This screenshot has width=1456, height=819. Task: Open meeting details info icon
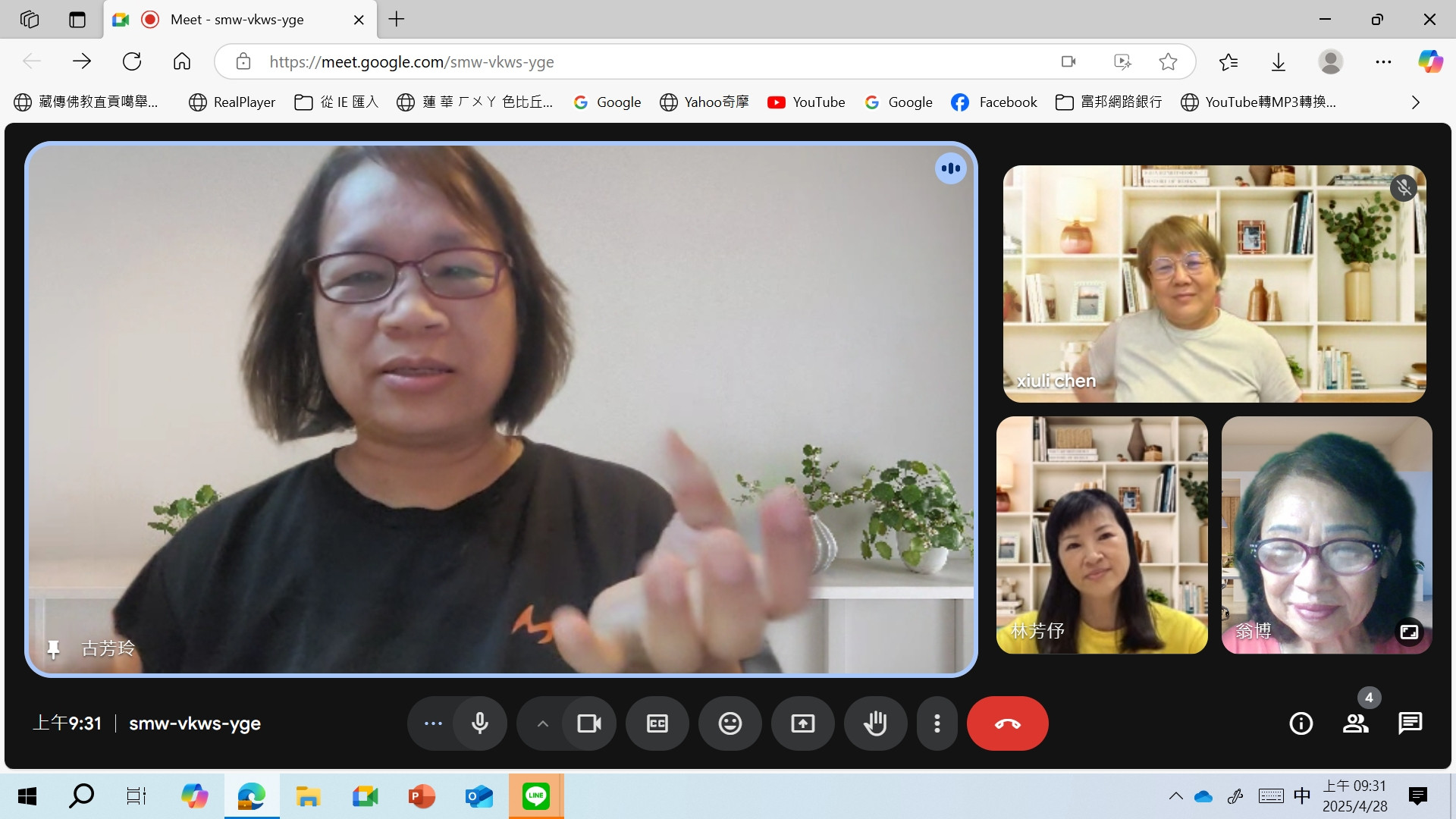[x=1301, y=723]
